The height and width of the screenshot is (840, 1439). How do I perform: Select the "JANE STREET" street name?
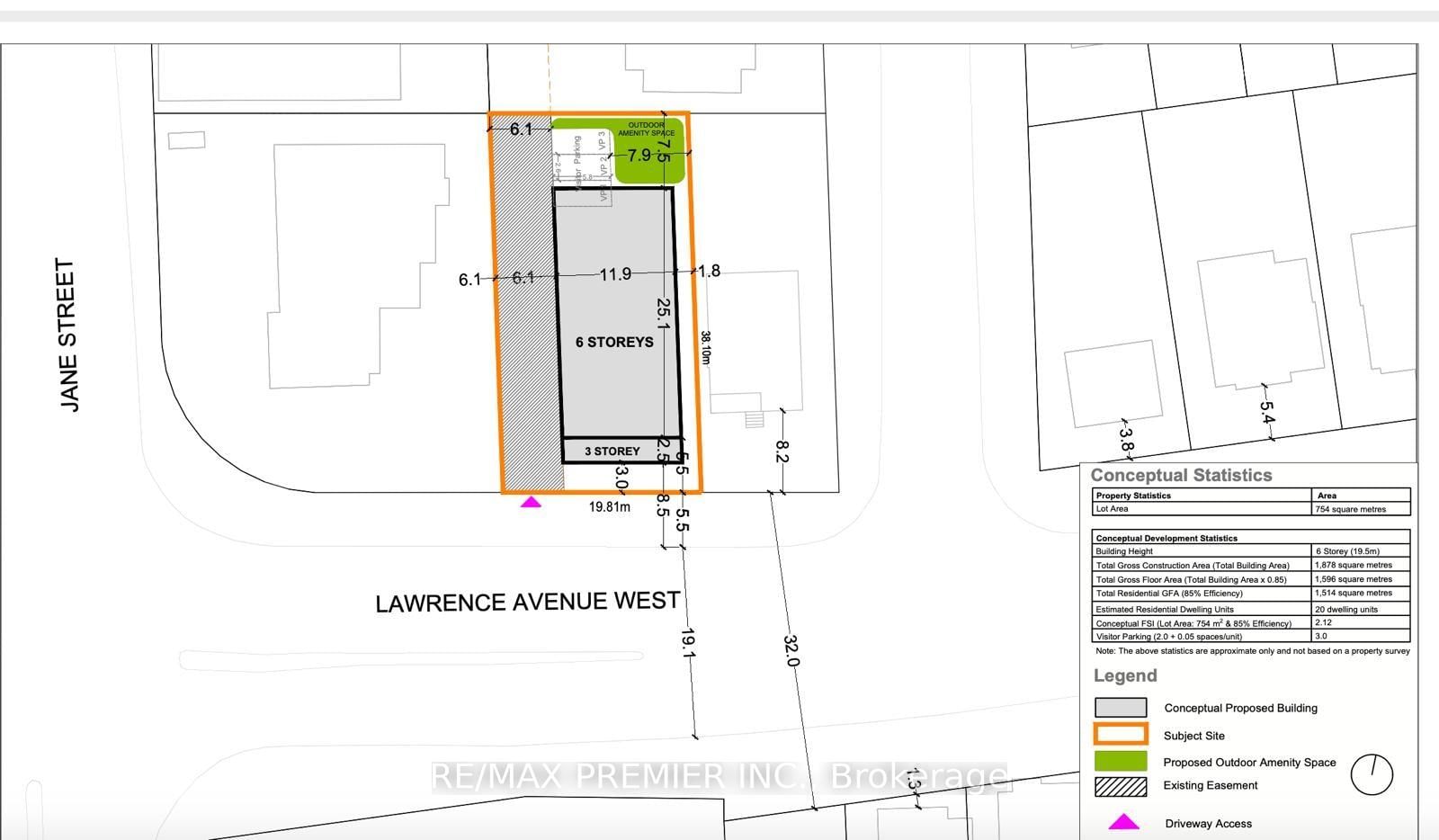[x=67, y=335]
